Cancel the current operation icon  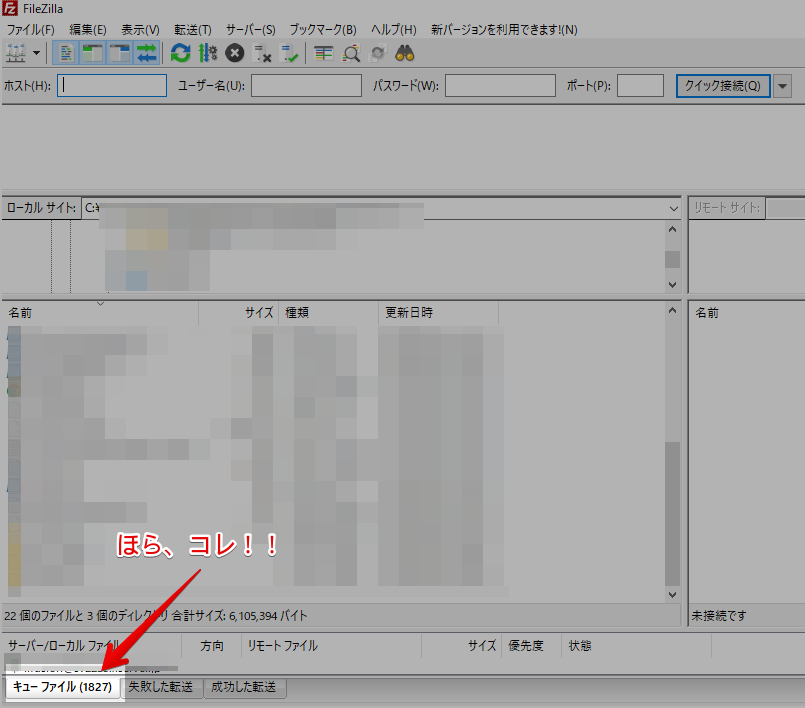click(x=235, y=53)
